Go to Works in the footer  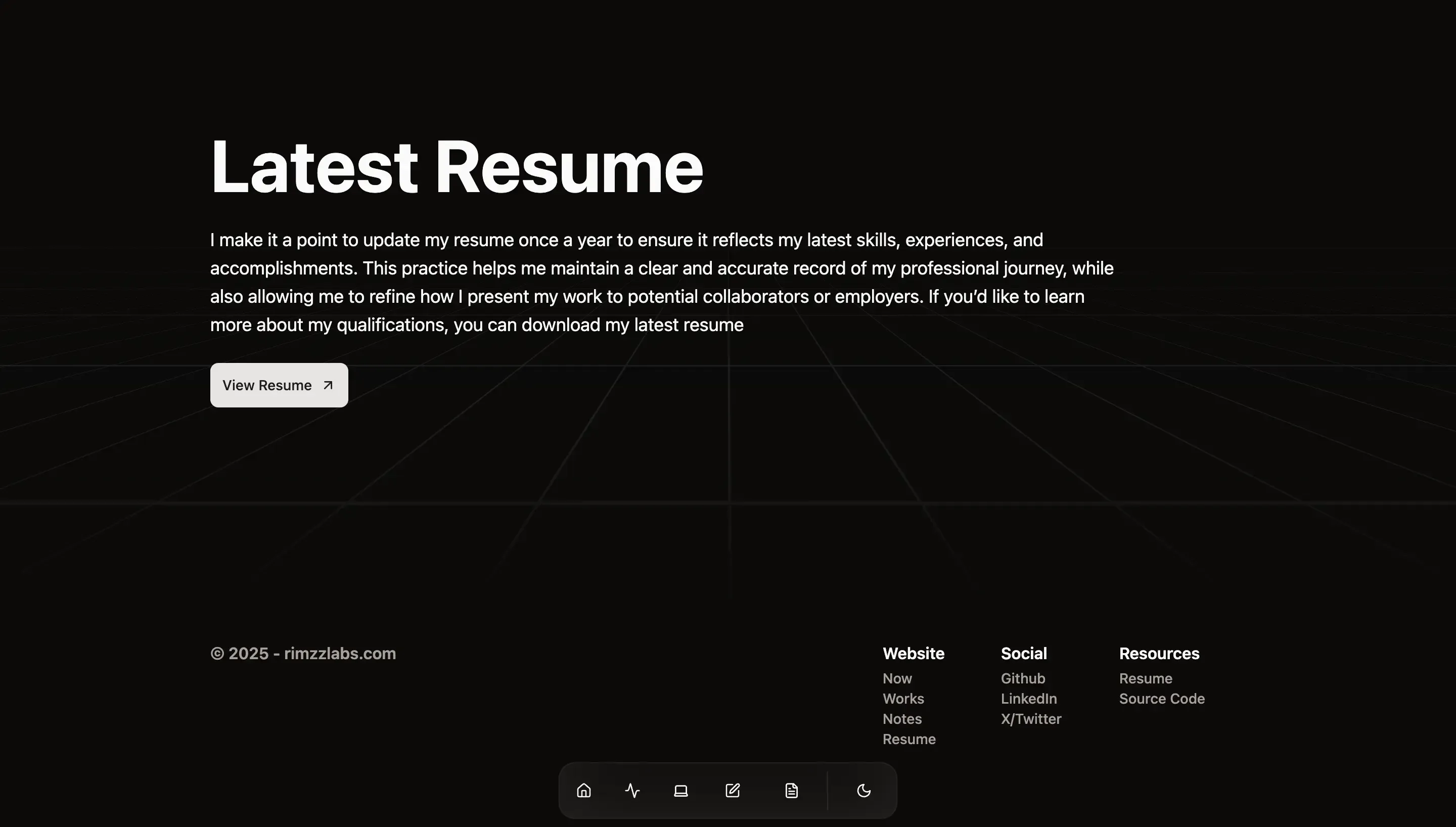click(903, 698)
